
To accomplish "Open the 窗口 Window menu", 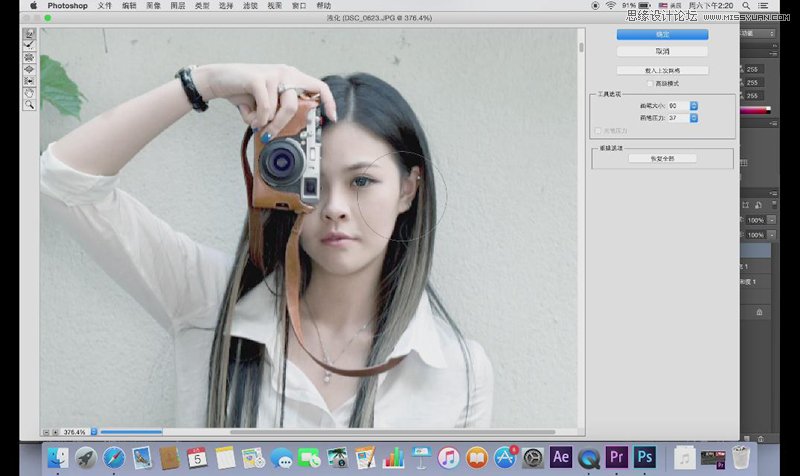I will pyautogui.click(x=299, y=6).
